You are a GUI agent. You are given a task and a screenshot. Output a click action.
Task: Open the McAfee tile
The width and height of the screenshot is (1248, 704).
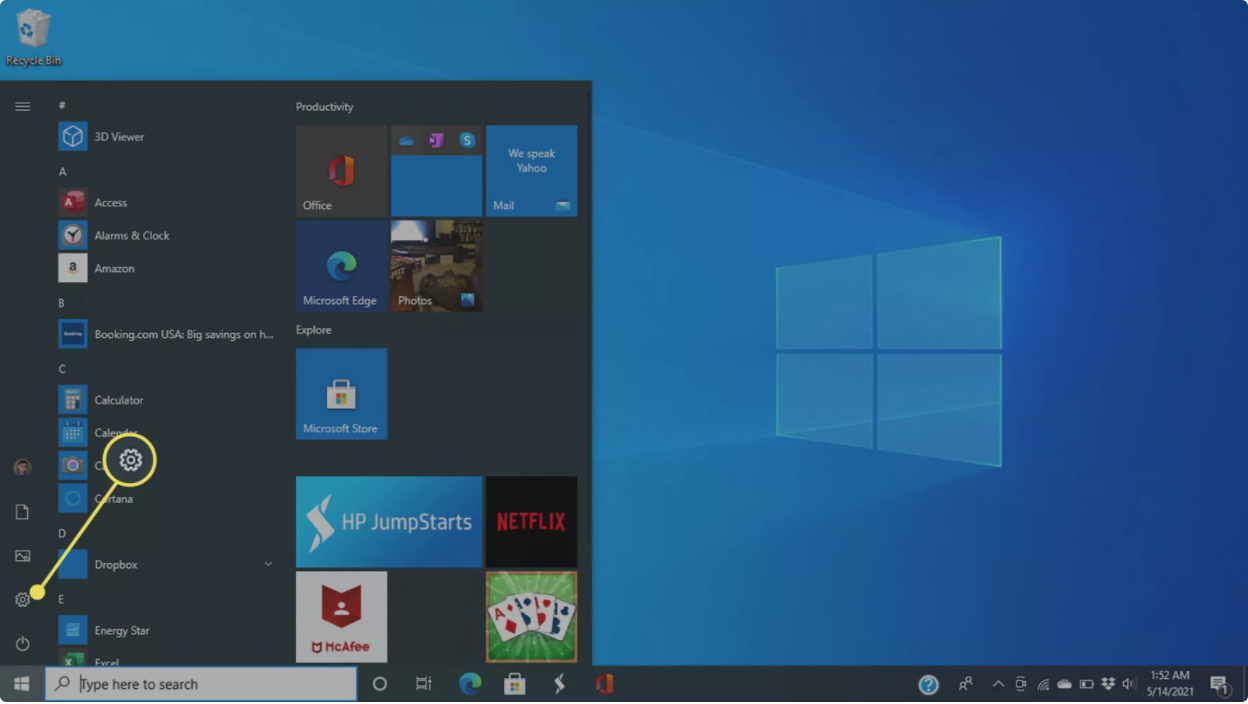[341, 617]
